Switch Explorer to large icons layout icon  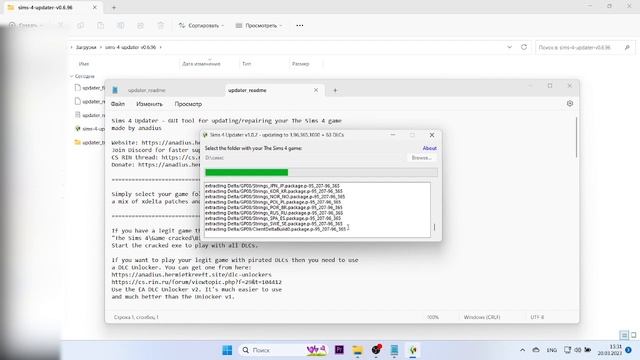click(x=633, y=336)
